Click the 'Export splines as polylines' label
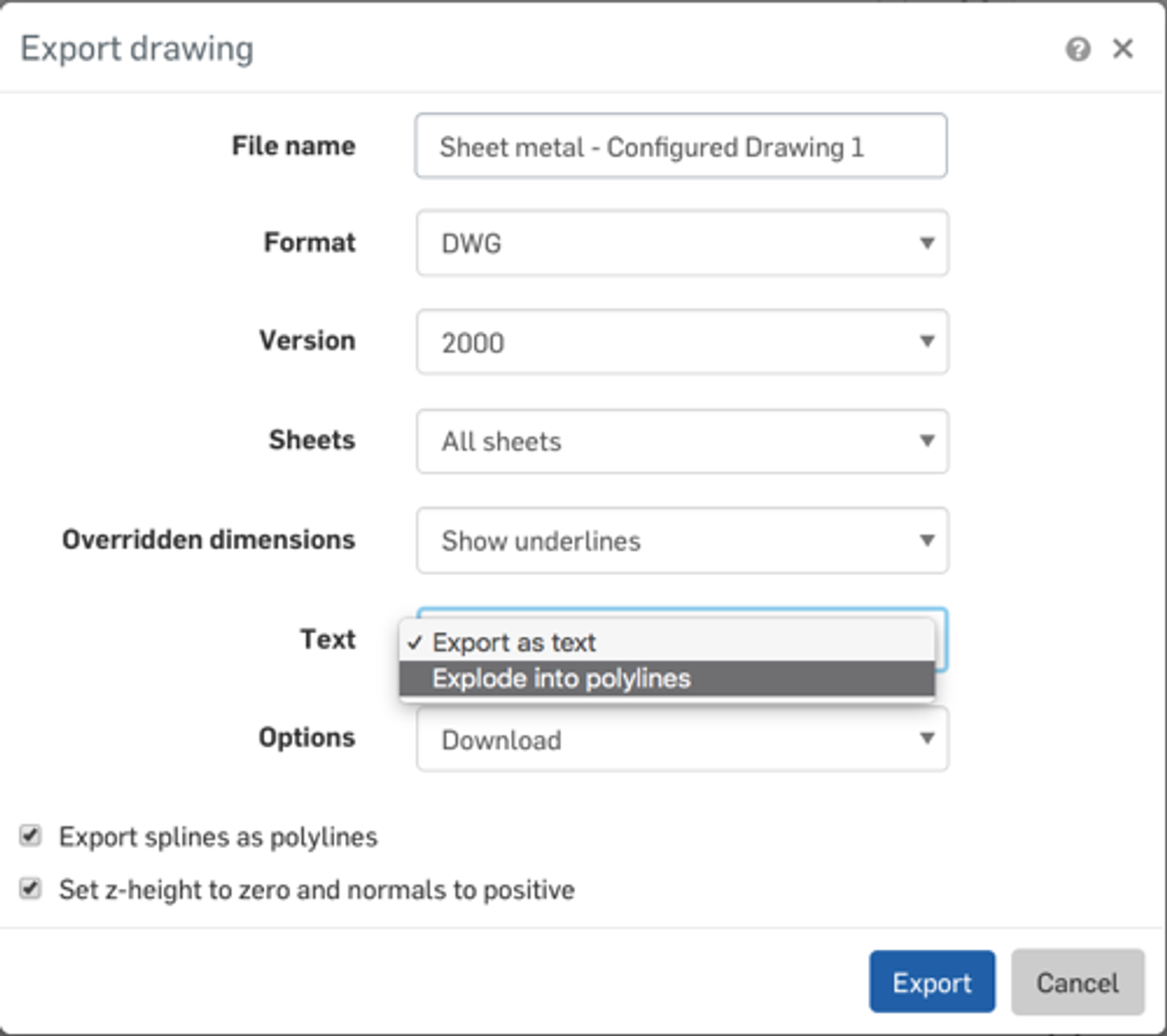This screenshot has height=1036, width=1167. (x=218, y=837)
